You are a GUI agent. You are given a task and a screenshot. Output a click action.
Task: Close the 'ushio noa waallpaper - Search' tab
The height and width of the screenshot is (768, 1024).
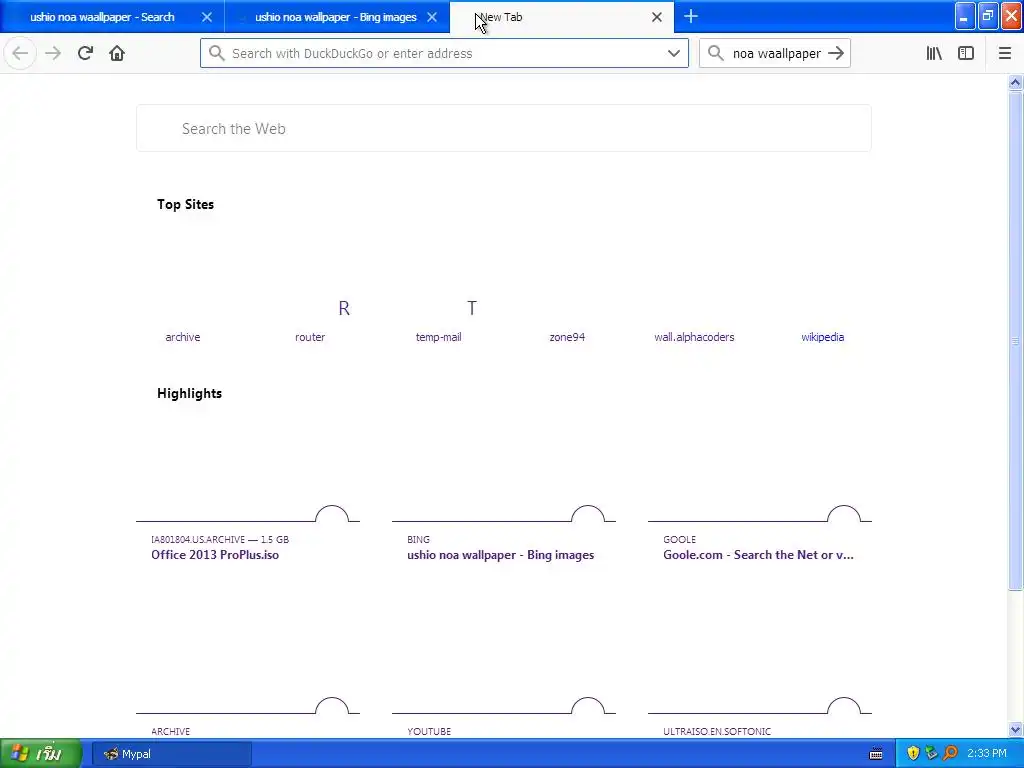point(207,17)
